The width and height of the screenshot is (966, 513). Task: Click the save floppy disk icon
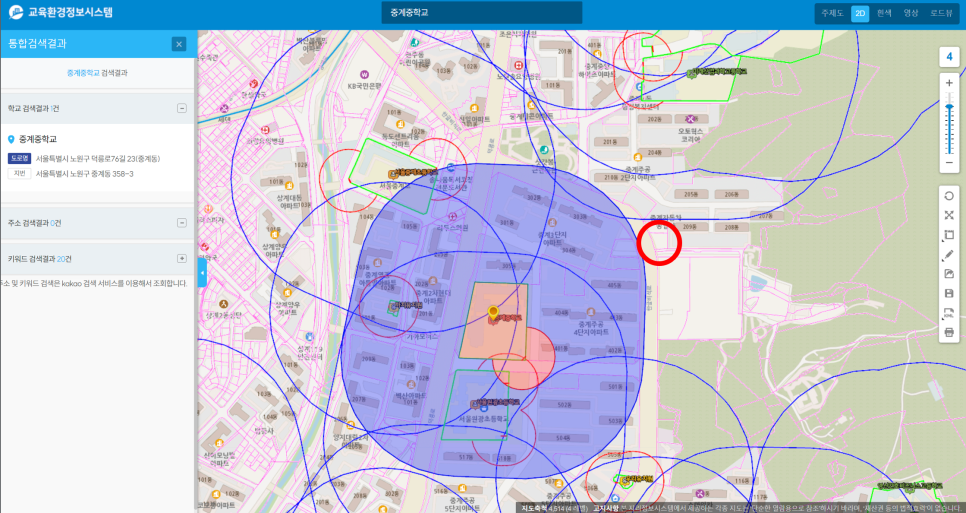[949, 294]
